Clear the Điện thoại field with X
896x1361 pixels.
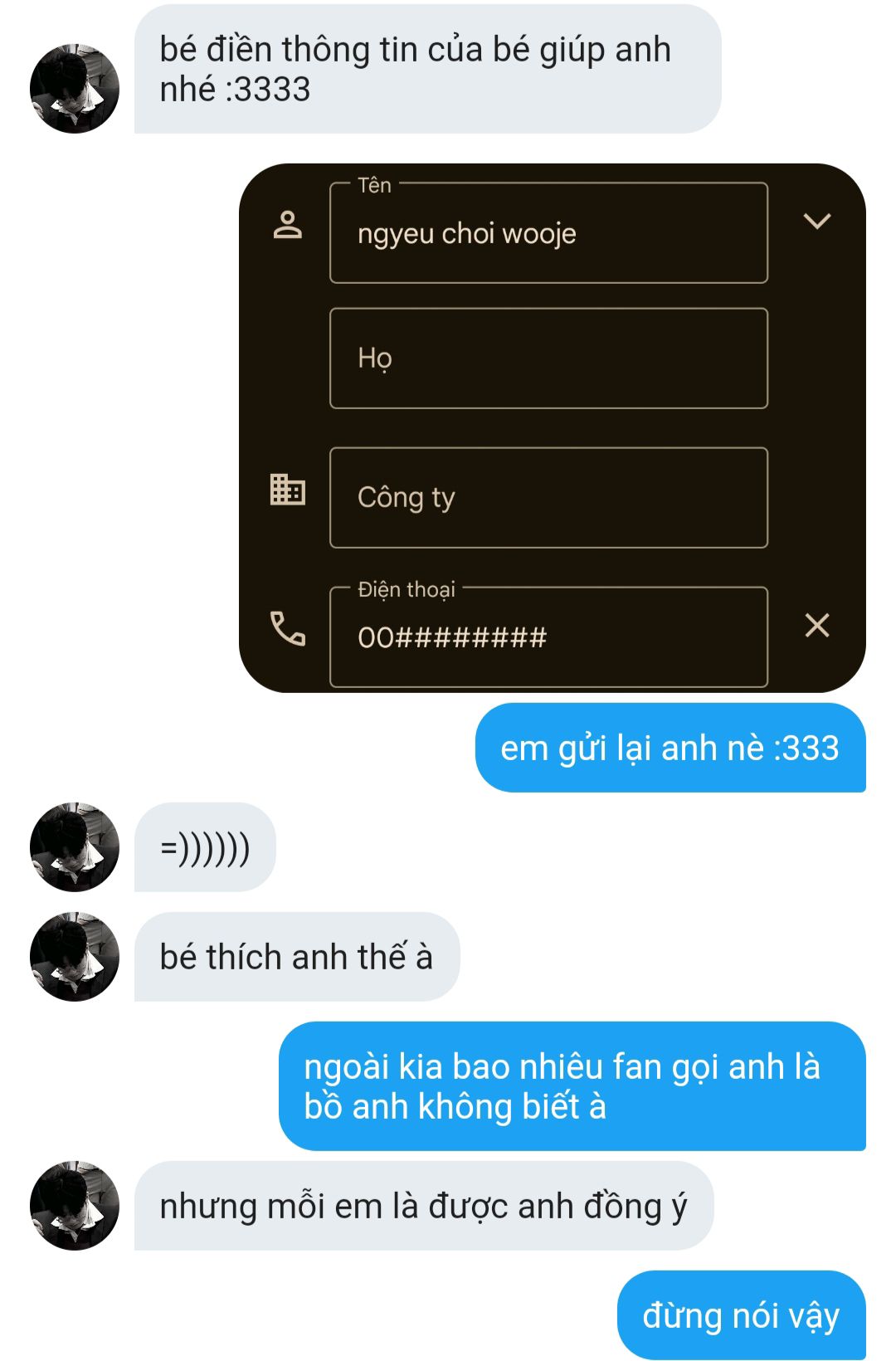point(817,625)
